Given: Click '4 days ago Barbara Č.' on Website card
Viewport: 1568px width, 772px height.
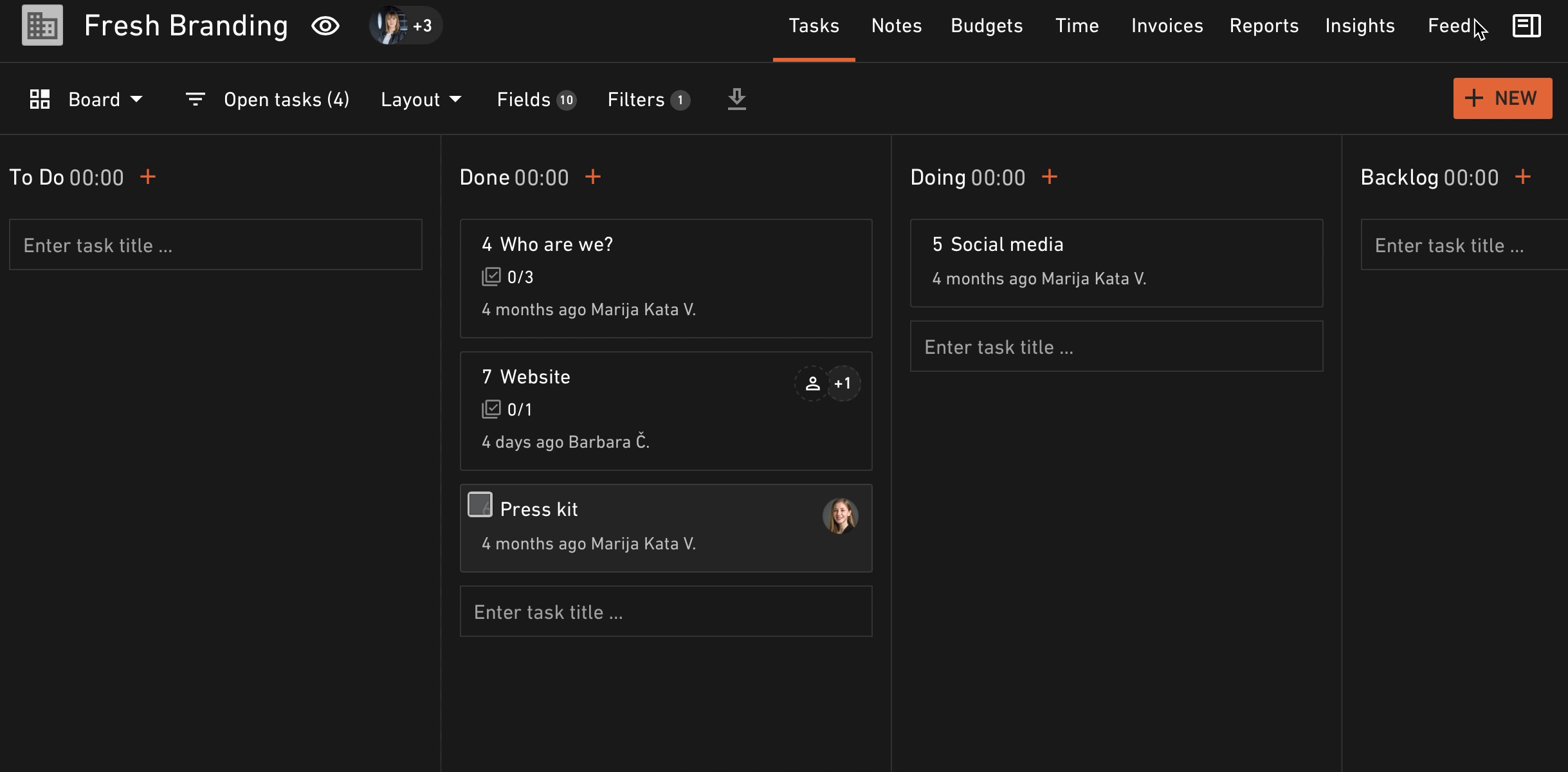Looking at the screenshot, I should (x=566, y=442).
